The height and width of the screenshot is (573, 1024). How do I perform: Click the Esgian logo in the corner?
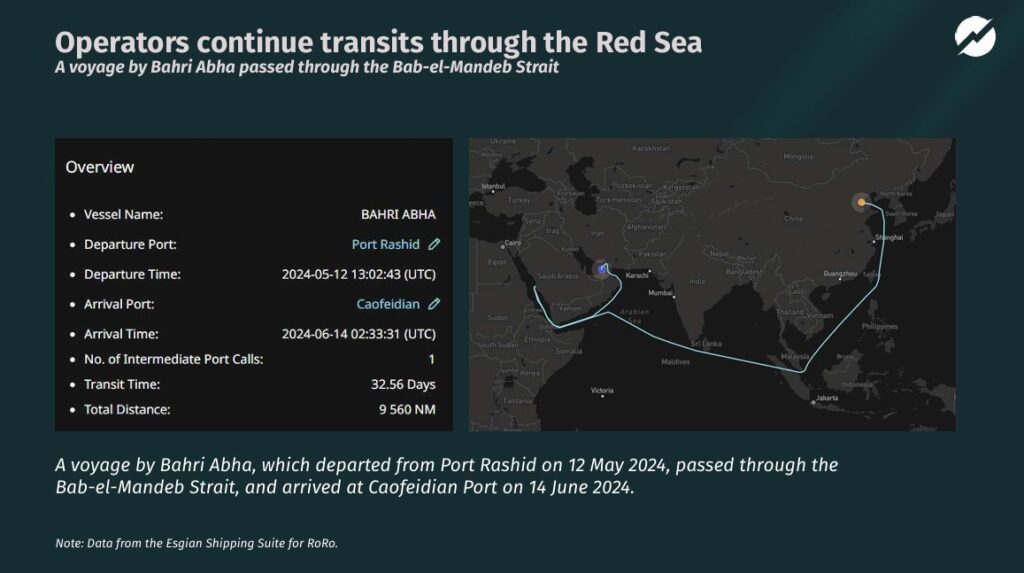[974, 39]
